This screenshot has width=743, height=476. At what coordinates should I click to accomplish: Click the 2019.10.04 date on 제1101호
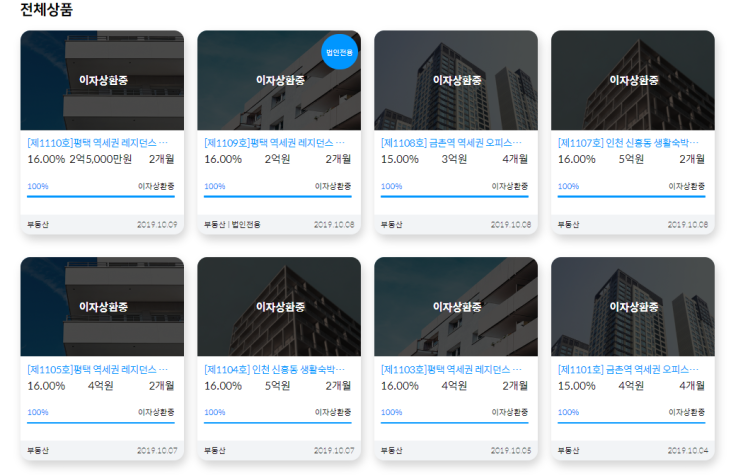(x=688, y=451)
